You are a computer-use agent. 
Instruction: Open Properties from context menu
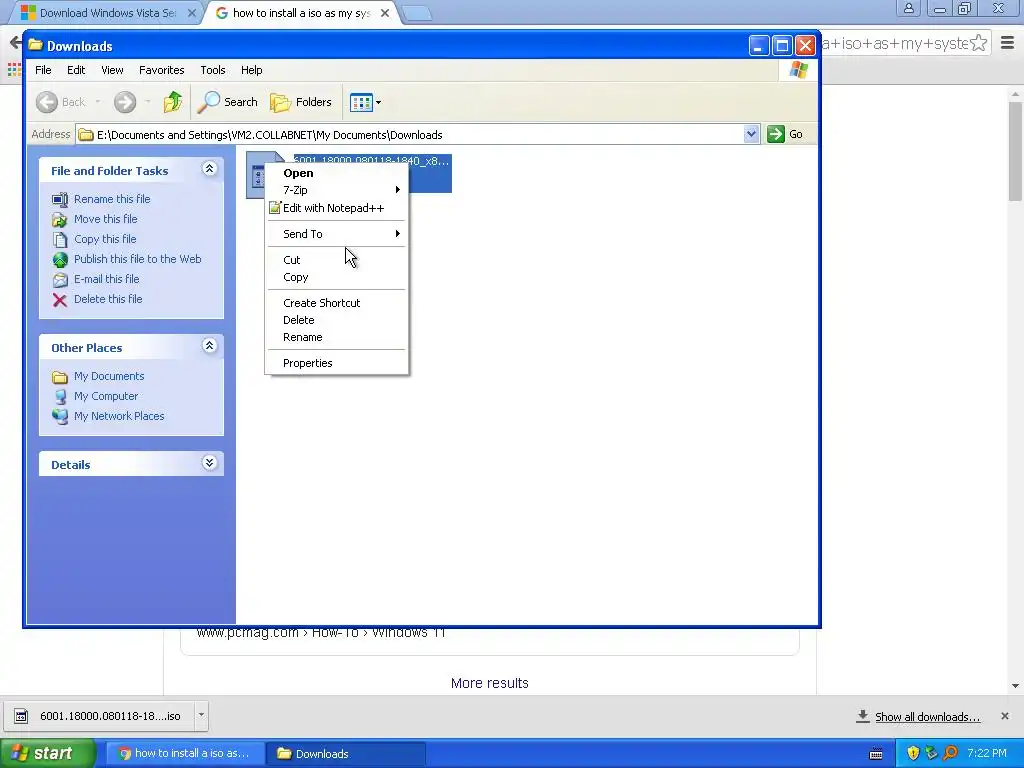click(x=336, y=363)
